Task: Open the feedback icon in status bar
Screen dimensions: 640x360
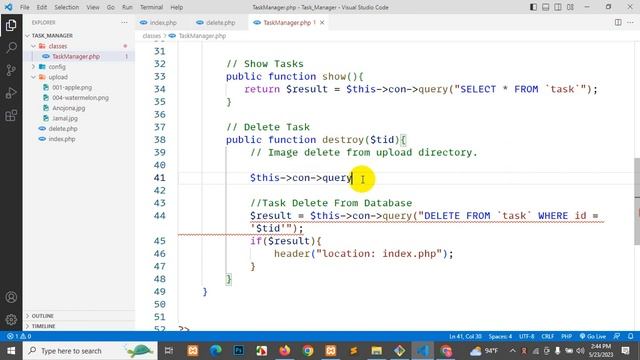Action: pyautogui.click(x=617, y=336)
